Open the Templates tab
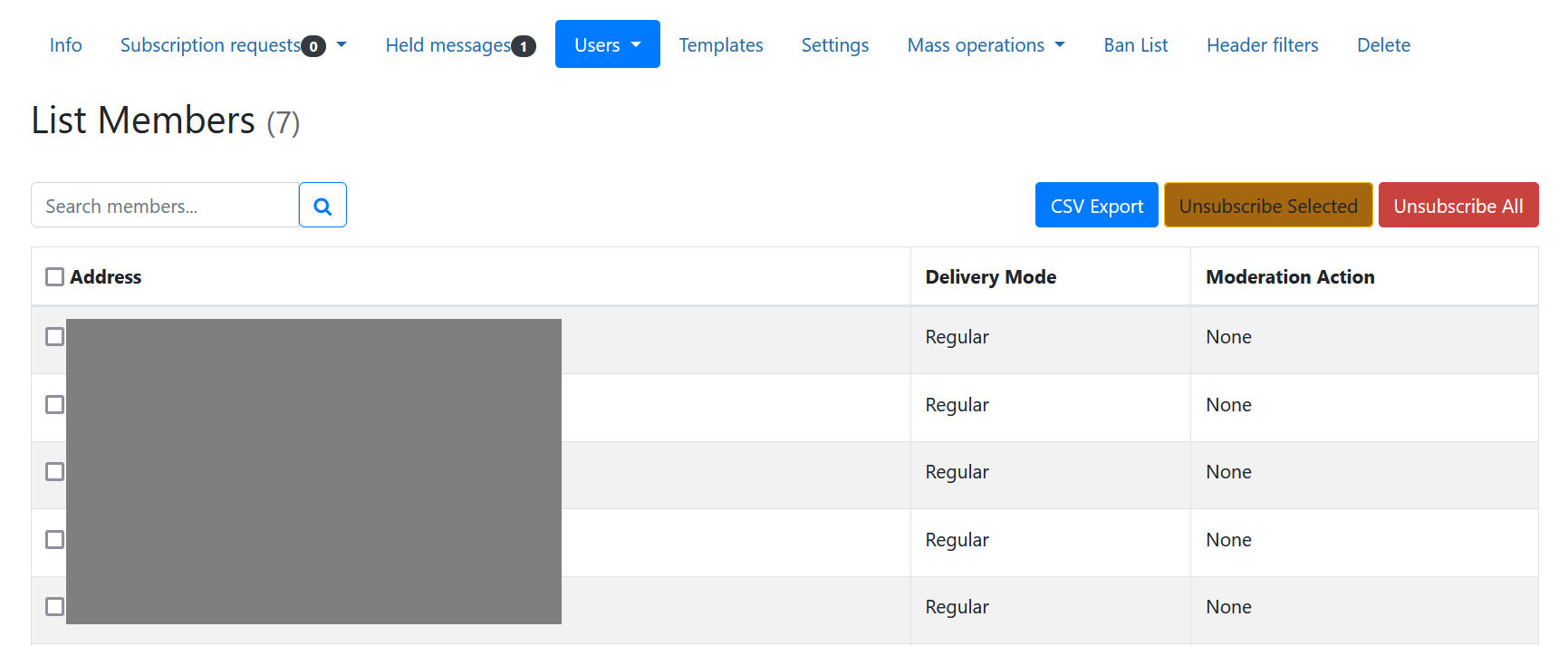This screenshot has height=646, width=1568. [720, 45]
